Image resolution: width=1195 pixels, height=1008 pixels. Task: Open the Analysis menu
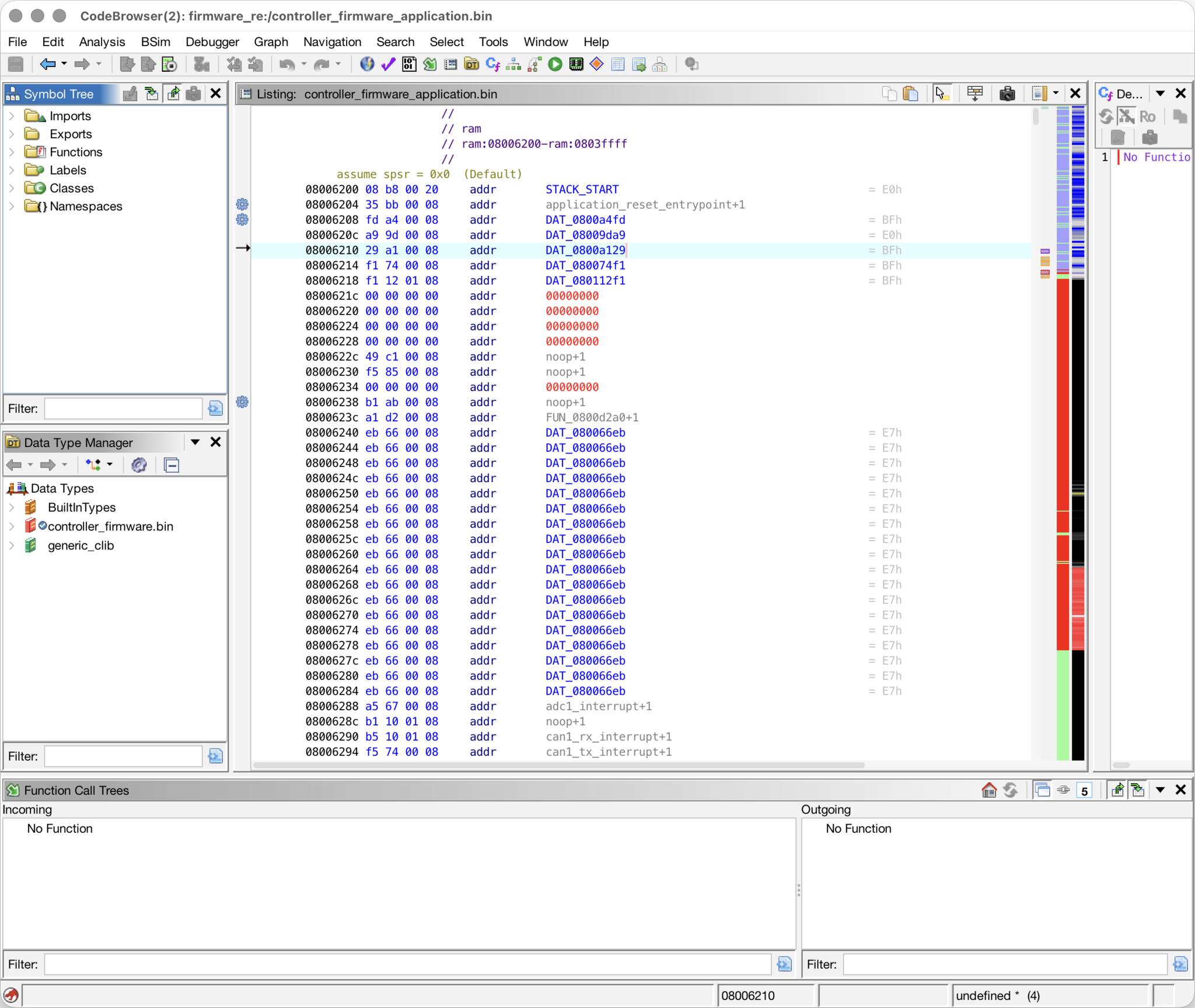[102, 42]
